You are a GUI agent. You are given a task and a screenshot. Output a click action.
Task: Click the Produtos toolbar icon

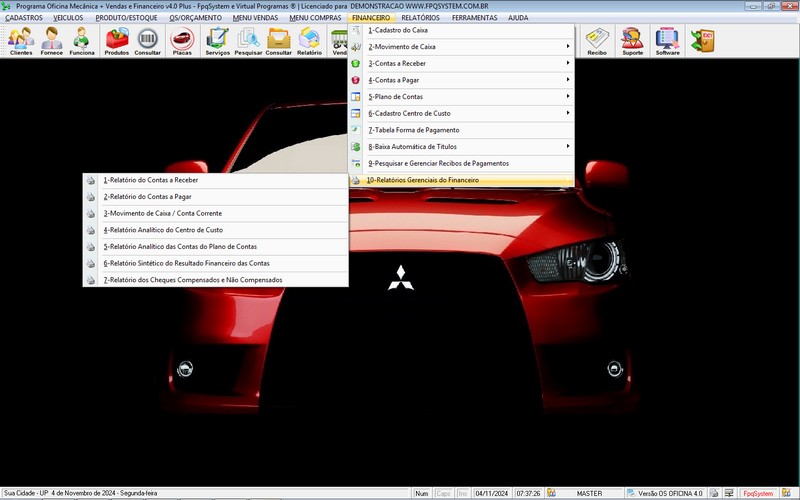(117, 41)
